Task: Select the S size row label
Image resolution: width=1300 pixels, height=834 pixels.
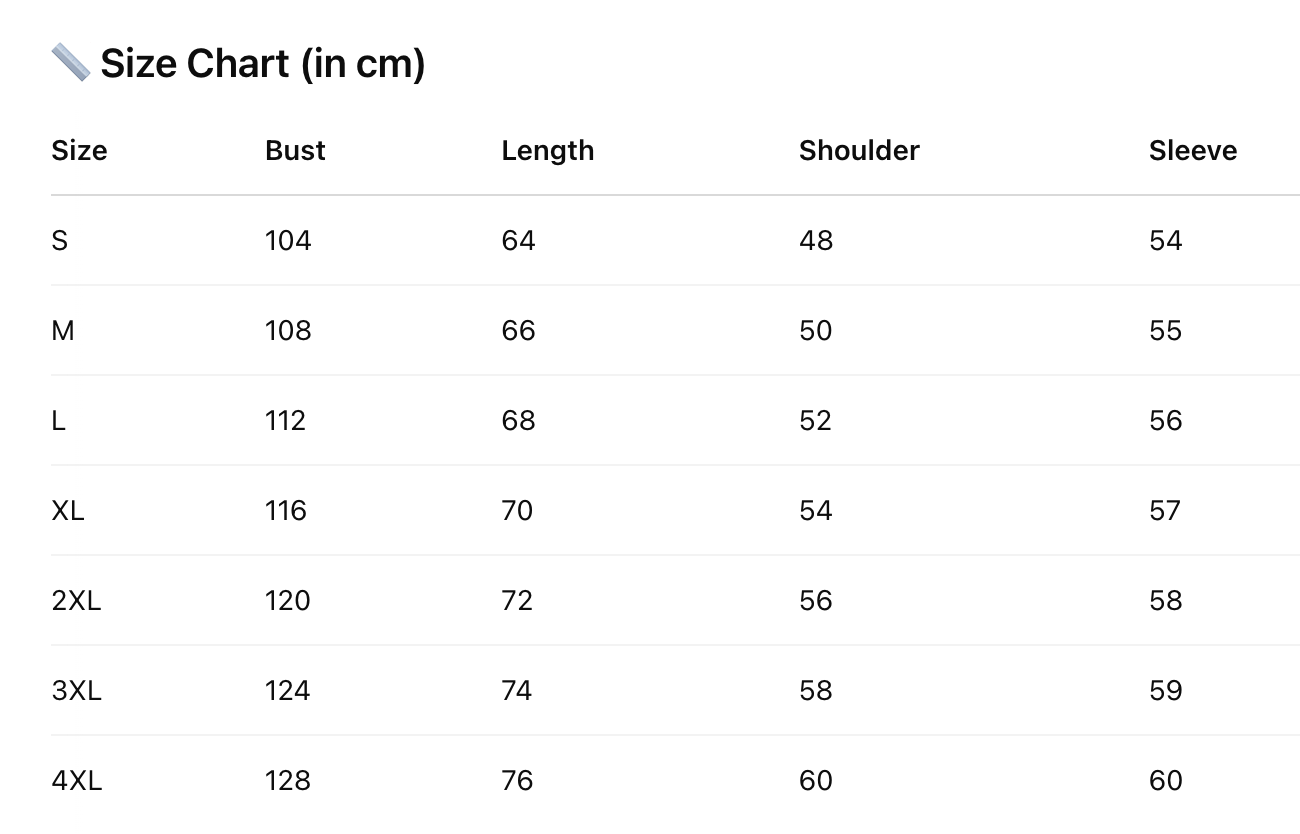Action: coord(60,241)
